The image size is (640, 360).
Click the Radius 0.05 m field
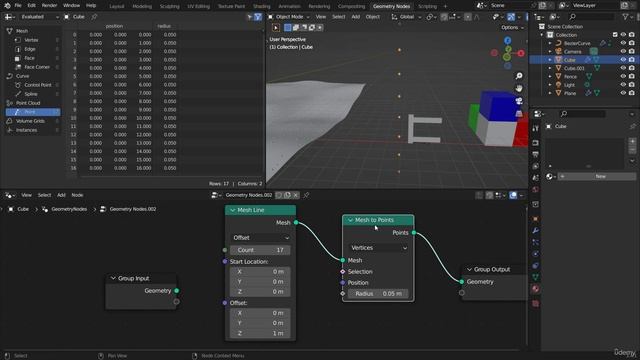[378, 293]
